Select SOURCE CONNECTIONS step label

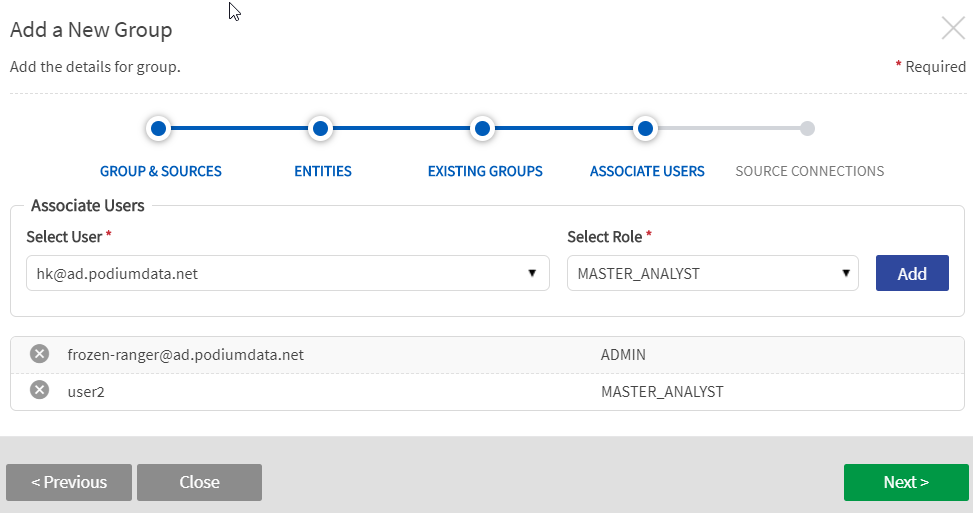pos(809,171)
